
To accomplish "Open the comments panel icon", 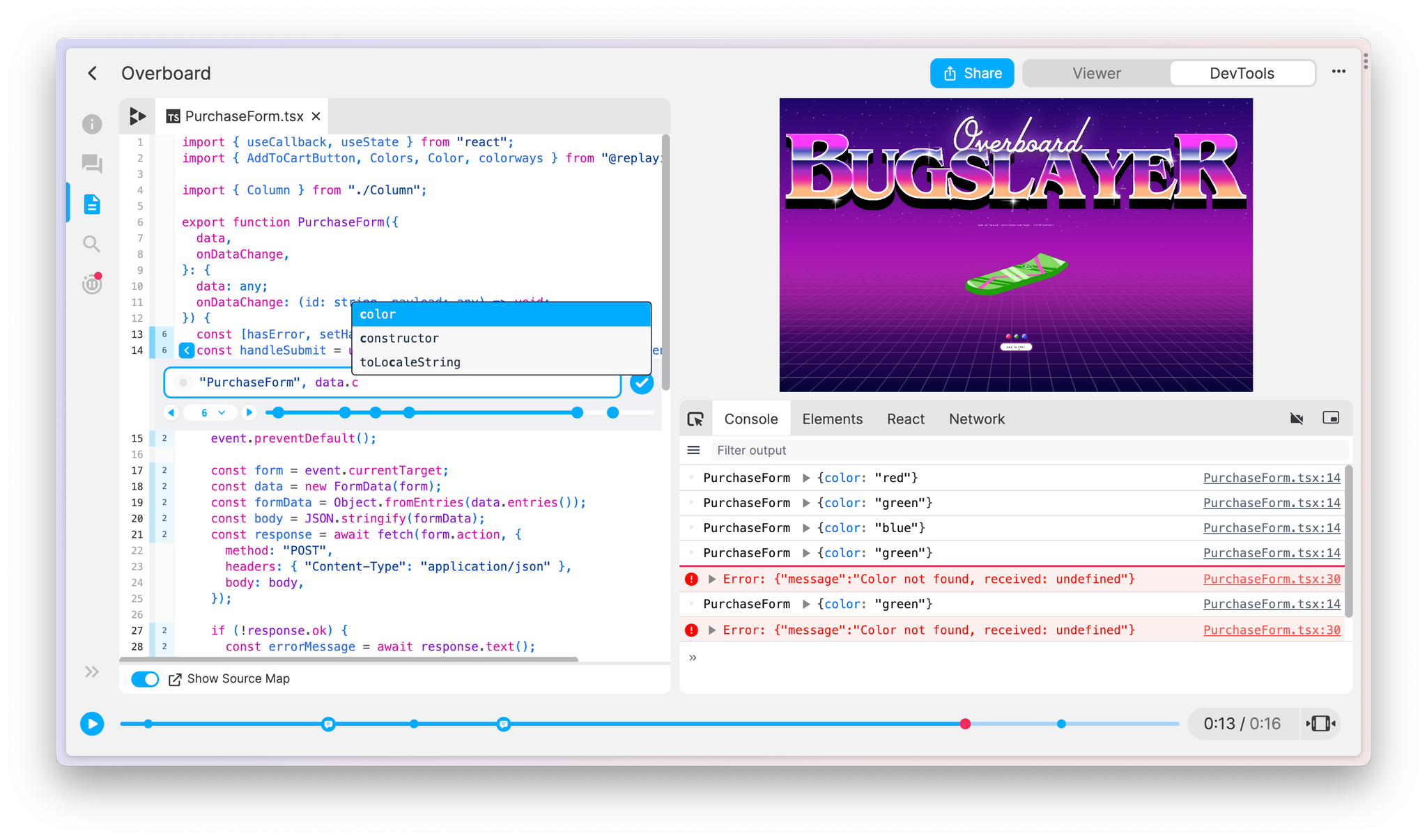I will (92, 164).
